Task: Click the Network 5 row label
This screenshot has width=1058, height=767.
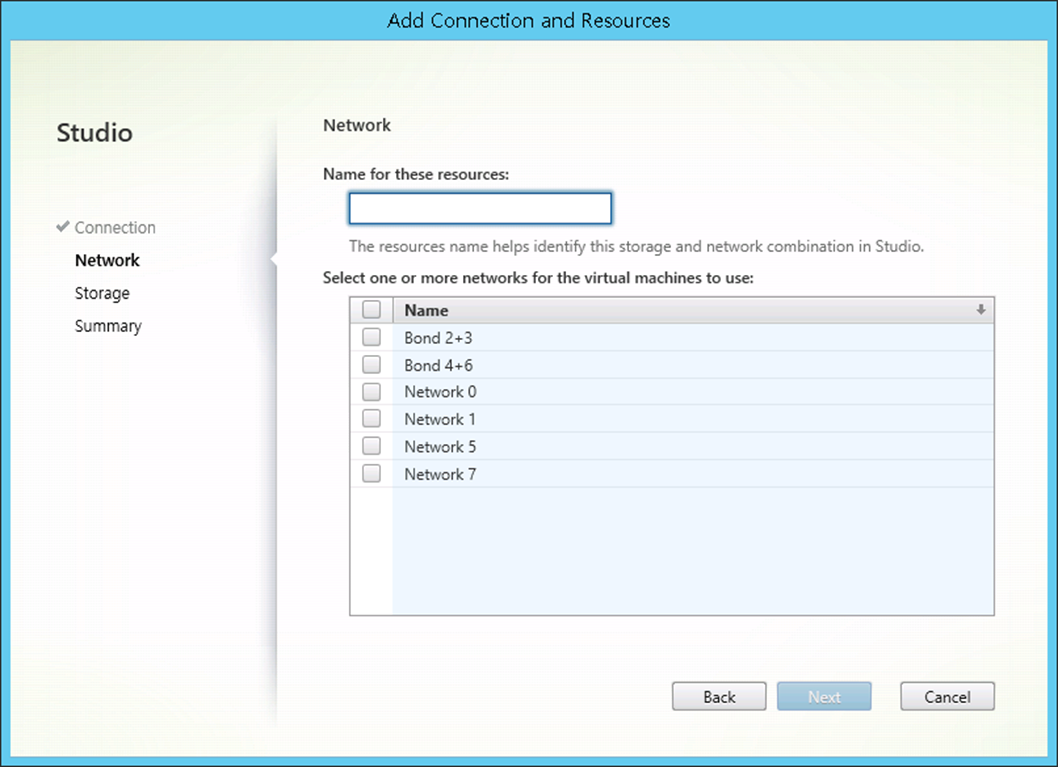Action: (440, 447)
